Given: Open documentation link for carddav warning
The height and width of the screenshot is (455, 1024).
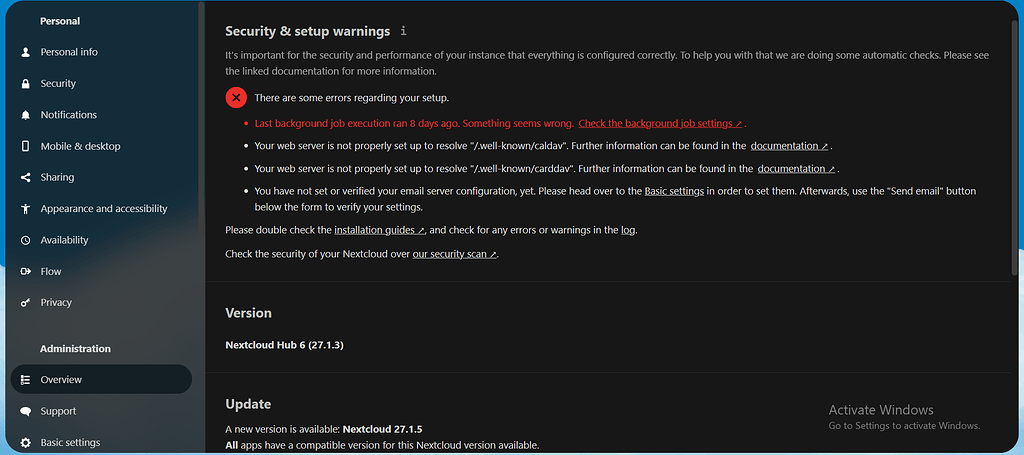Looking at the screenshot, I should pos(796,169).
